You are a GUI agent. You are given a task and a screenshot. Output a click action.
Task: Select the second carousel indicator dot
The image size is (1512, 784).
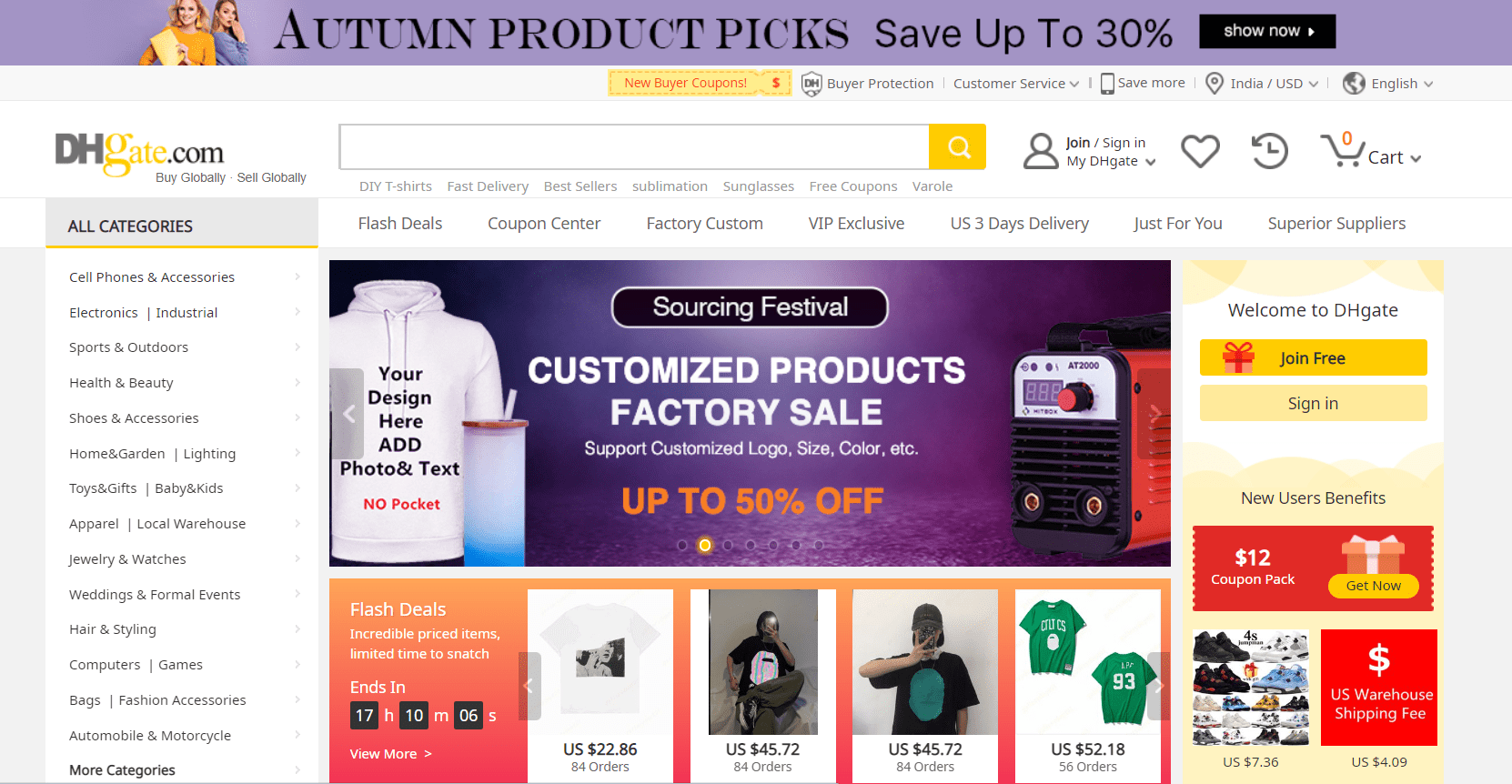[x=704, y=545]
